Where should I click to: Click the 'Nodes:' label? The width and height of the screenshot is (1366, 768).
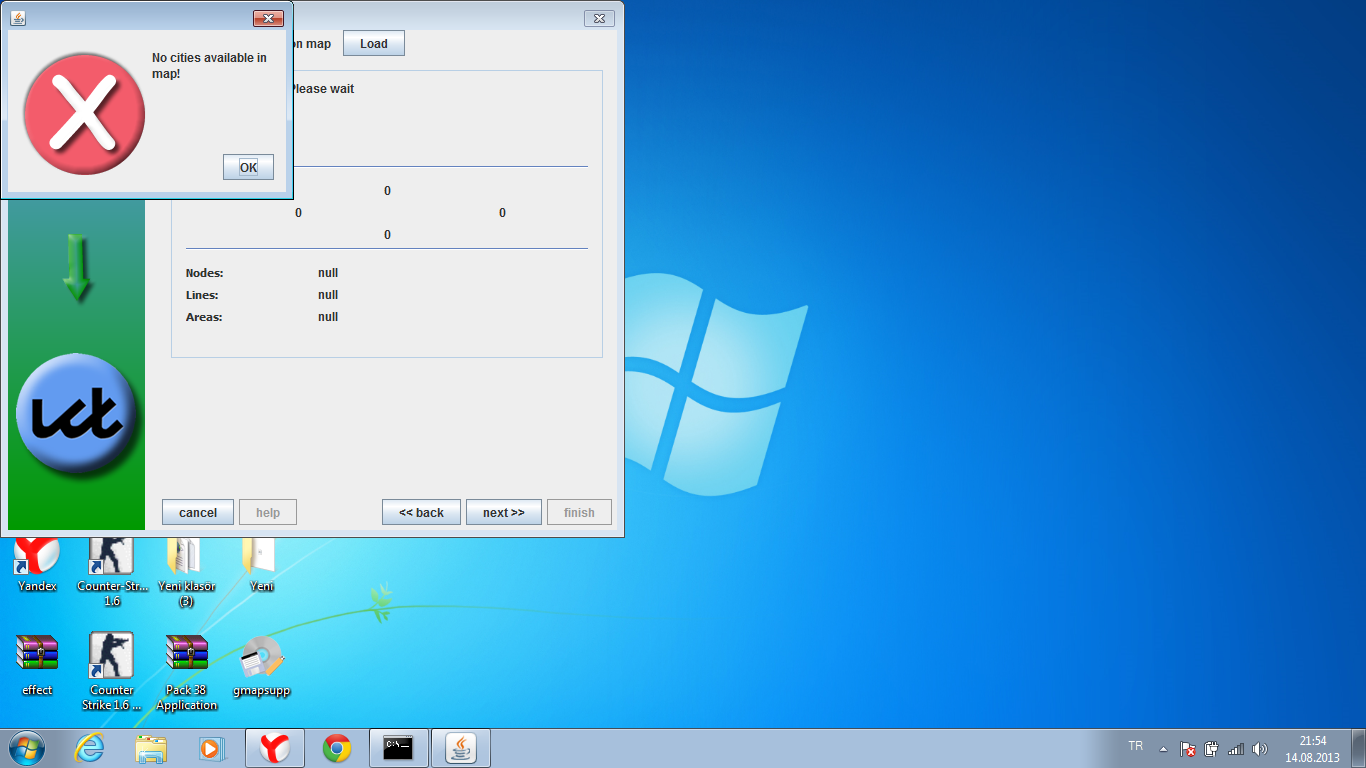(x=205, y=273)
